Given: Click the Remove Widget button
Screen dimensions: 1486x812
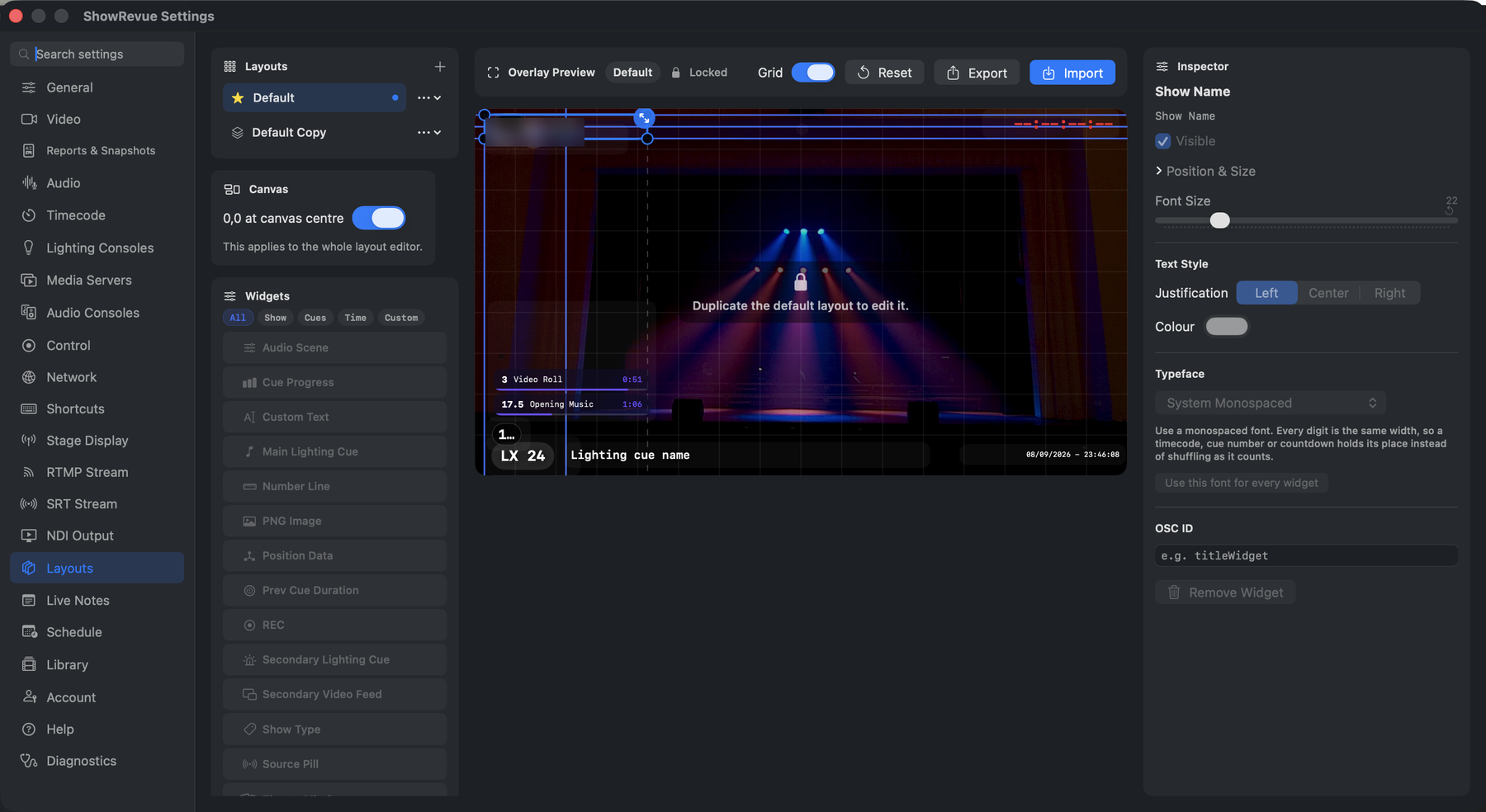Looking at the screenshot, I should coord(1225,592).
